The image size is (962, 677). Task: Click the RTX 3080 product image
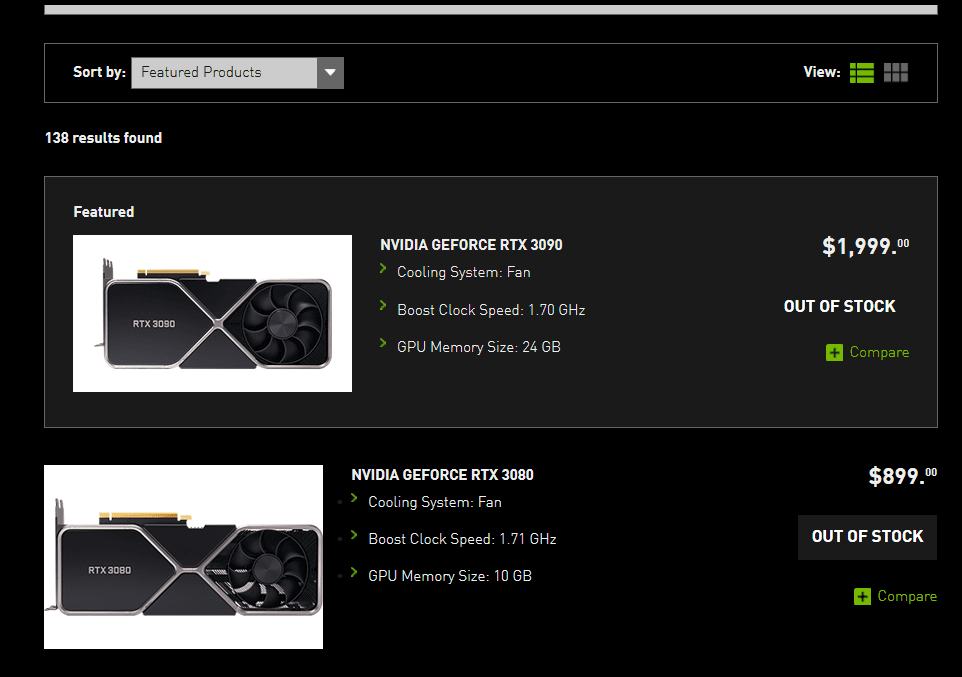click(183, 557)
